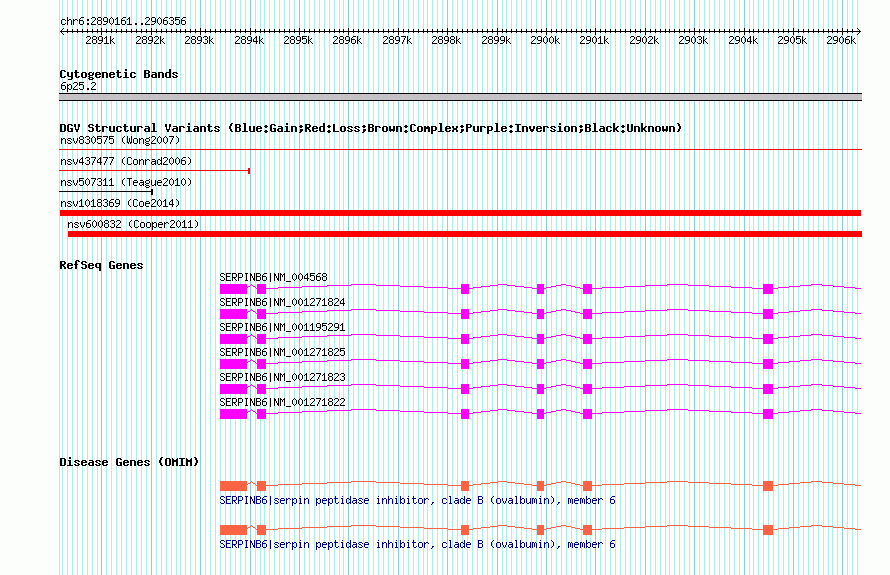
Task: Open variant nsv600832 (Cooper2011)
Action: tap(133, 224)
